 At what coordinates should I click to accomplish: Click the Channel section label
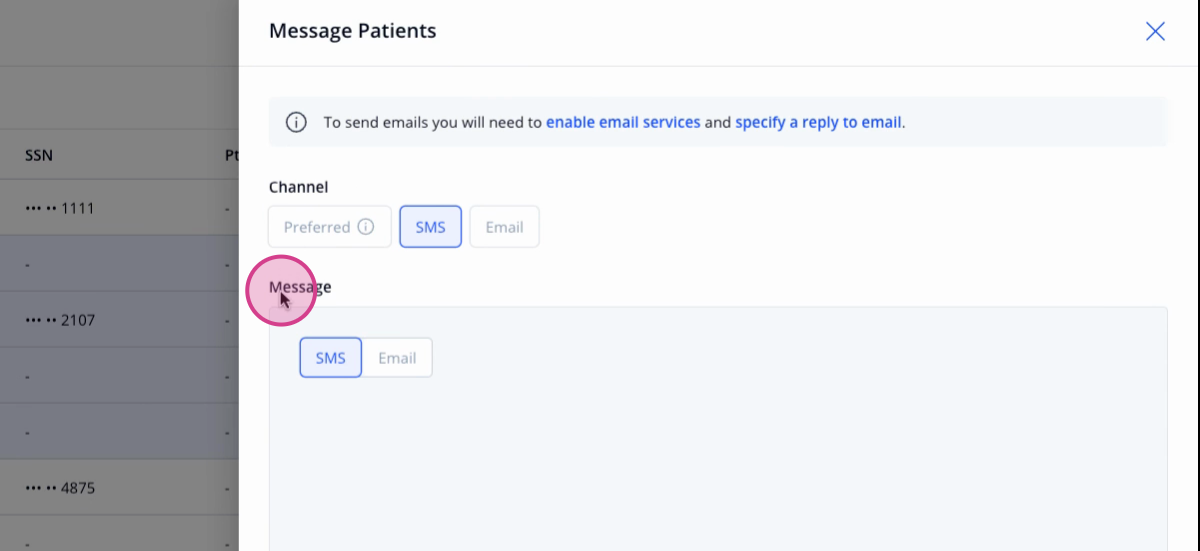tap(299, 186)
